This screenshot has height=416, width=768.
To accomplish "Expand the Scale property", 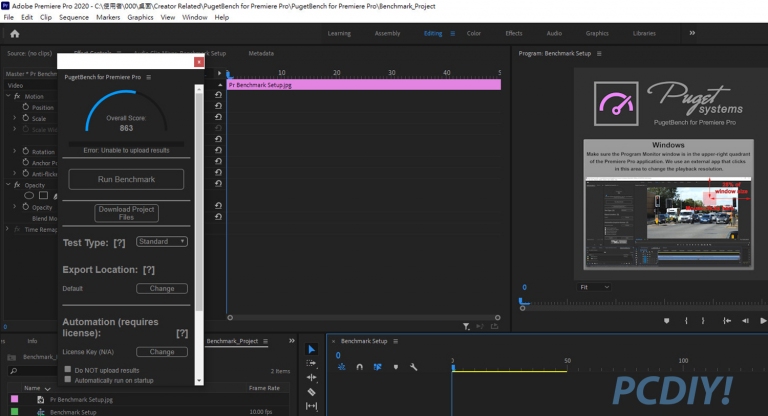I will [15, 118].
